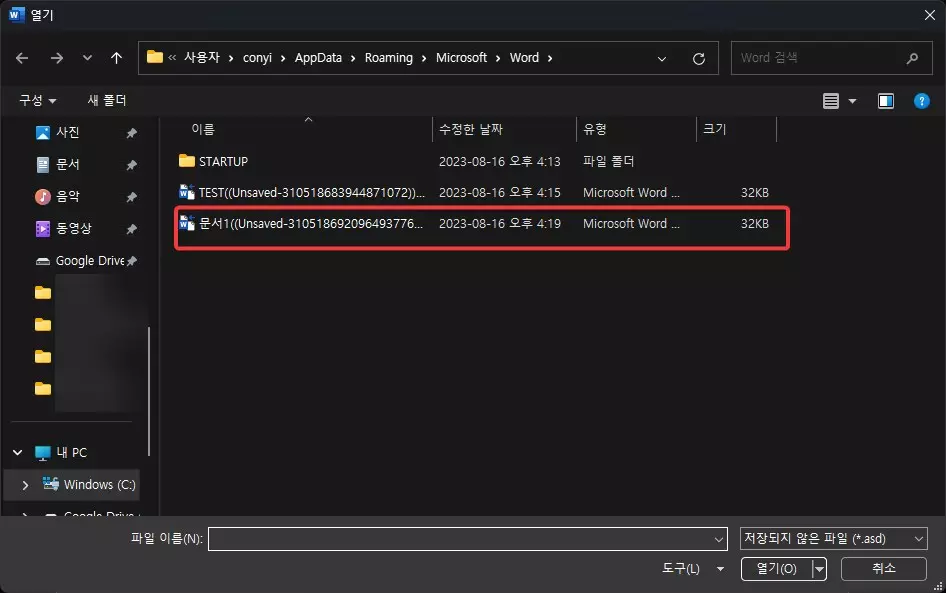
Task: Click the back navigation arrow
Action: [21, 57]
